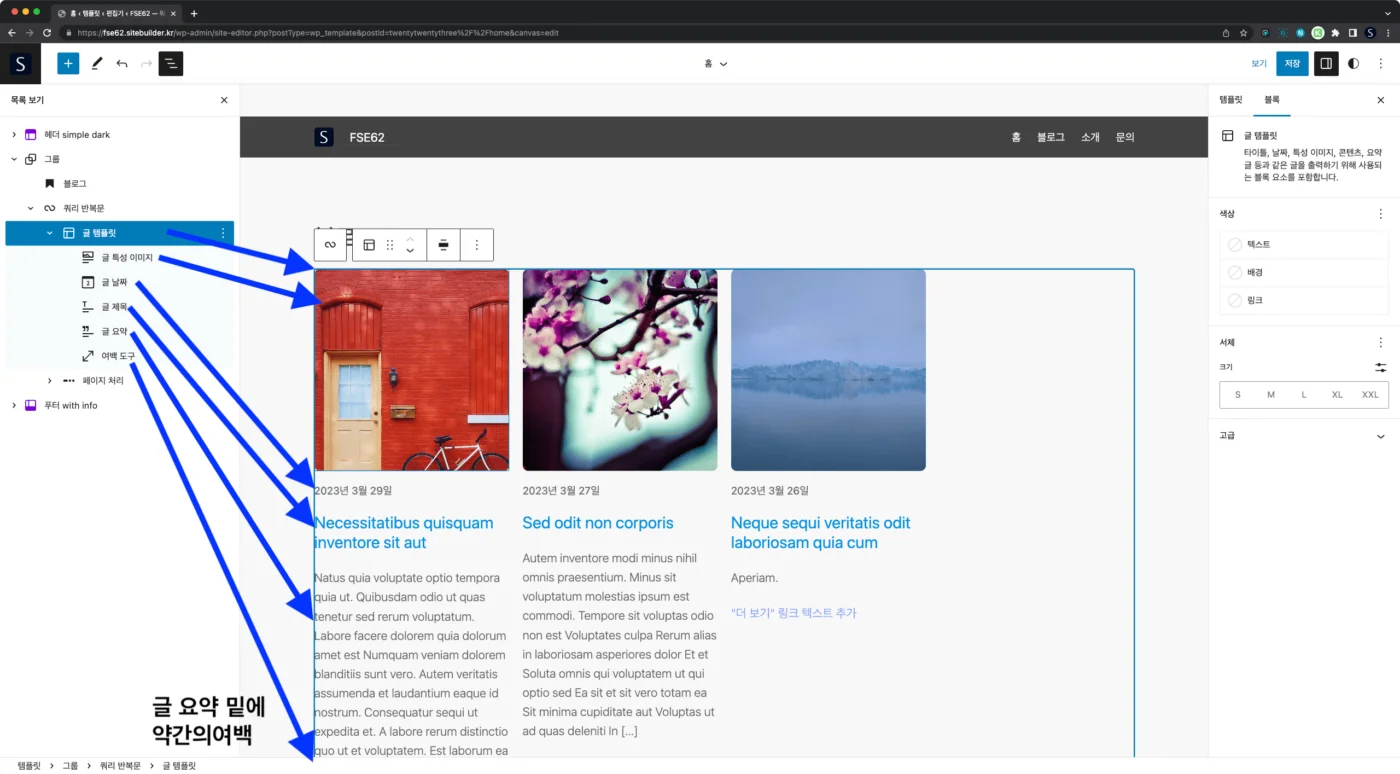
Task: Click the red door featured image
Action: point(411,370)
